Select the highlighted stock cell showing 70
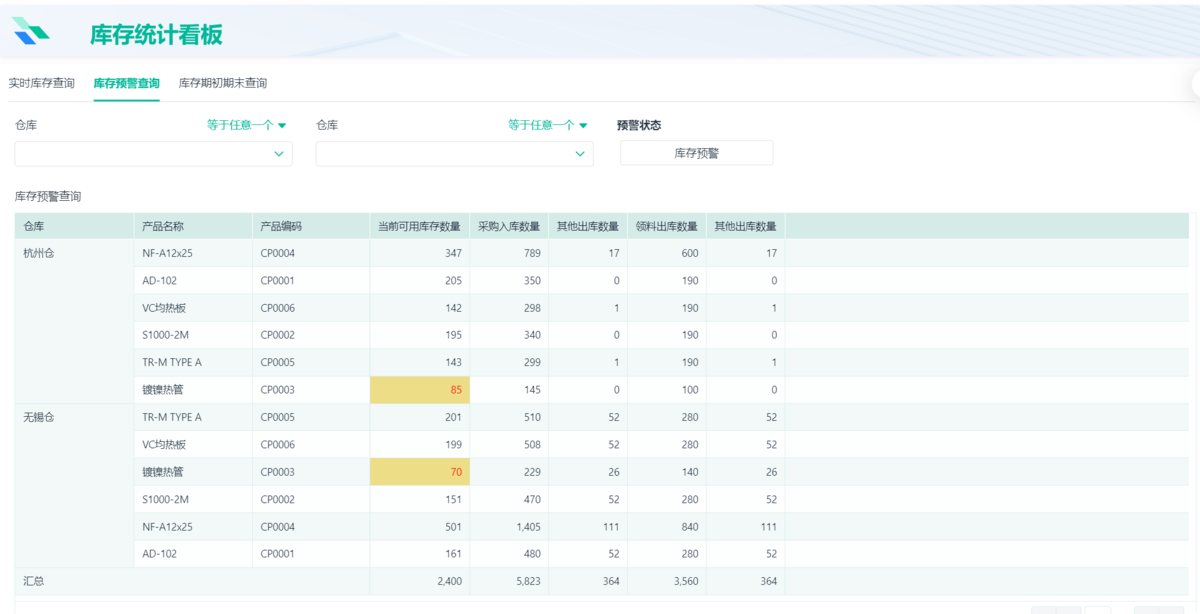 tap(420, 472)
